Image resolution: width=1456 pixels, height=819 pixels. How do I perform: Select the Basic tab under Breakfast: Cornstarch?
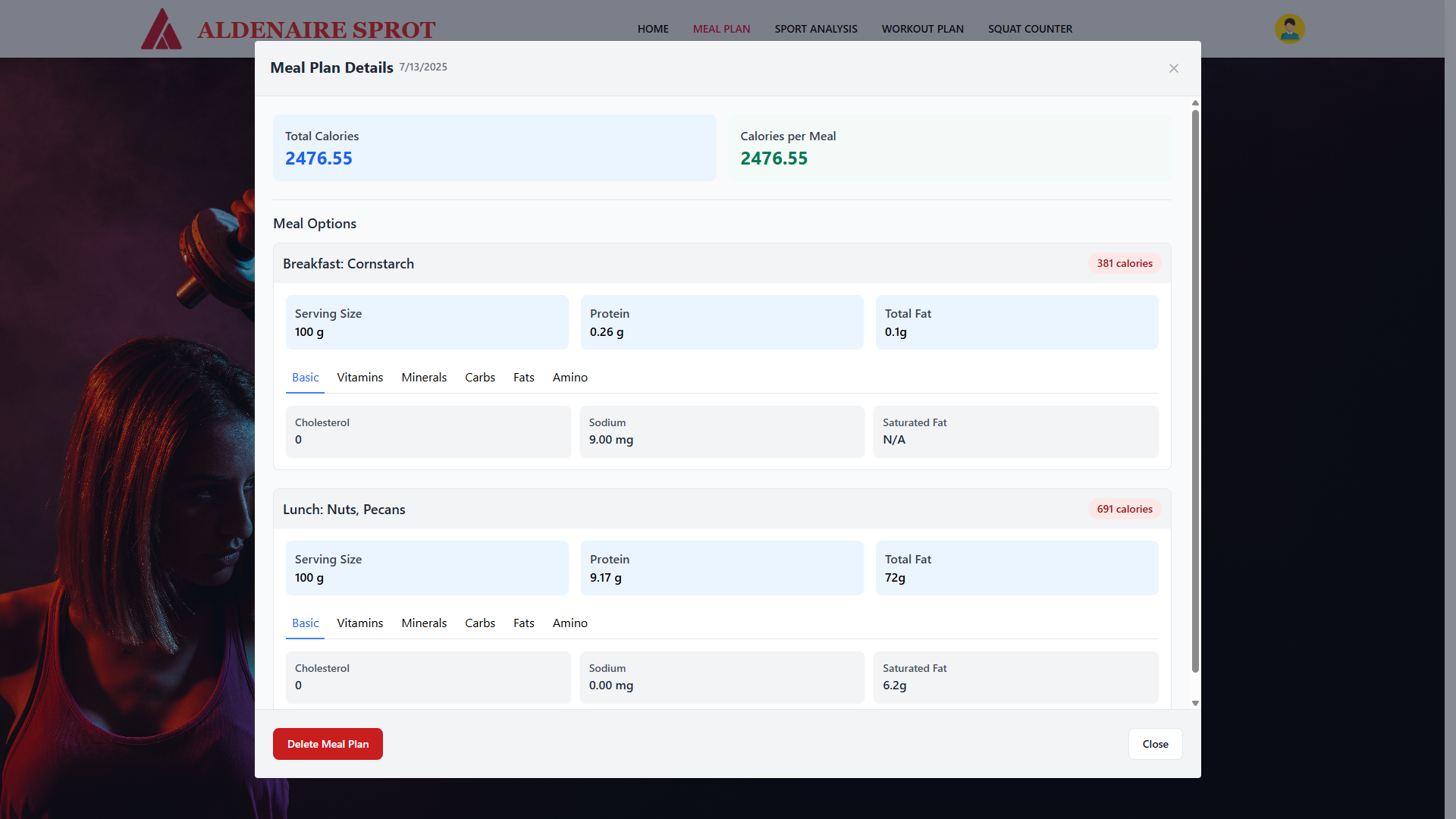click(x=305, y=378)
